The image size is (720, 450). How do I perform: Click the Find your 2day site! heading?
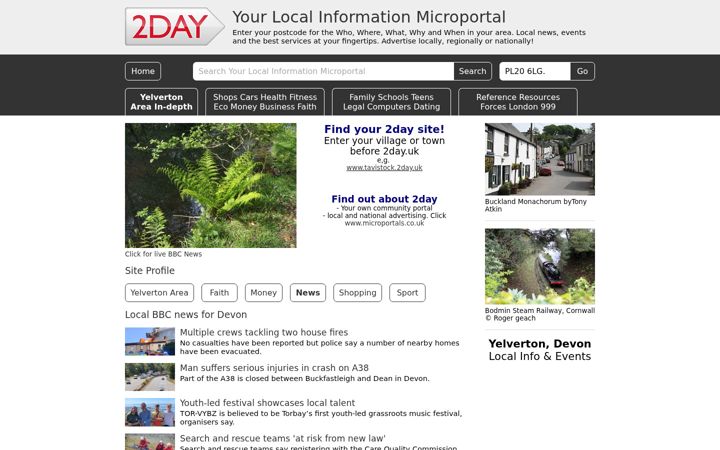tap(384, 129)
